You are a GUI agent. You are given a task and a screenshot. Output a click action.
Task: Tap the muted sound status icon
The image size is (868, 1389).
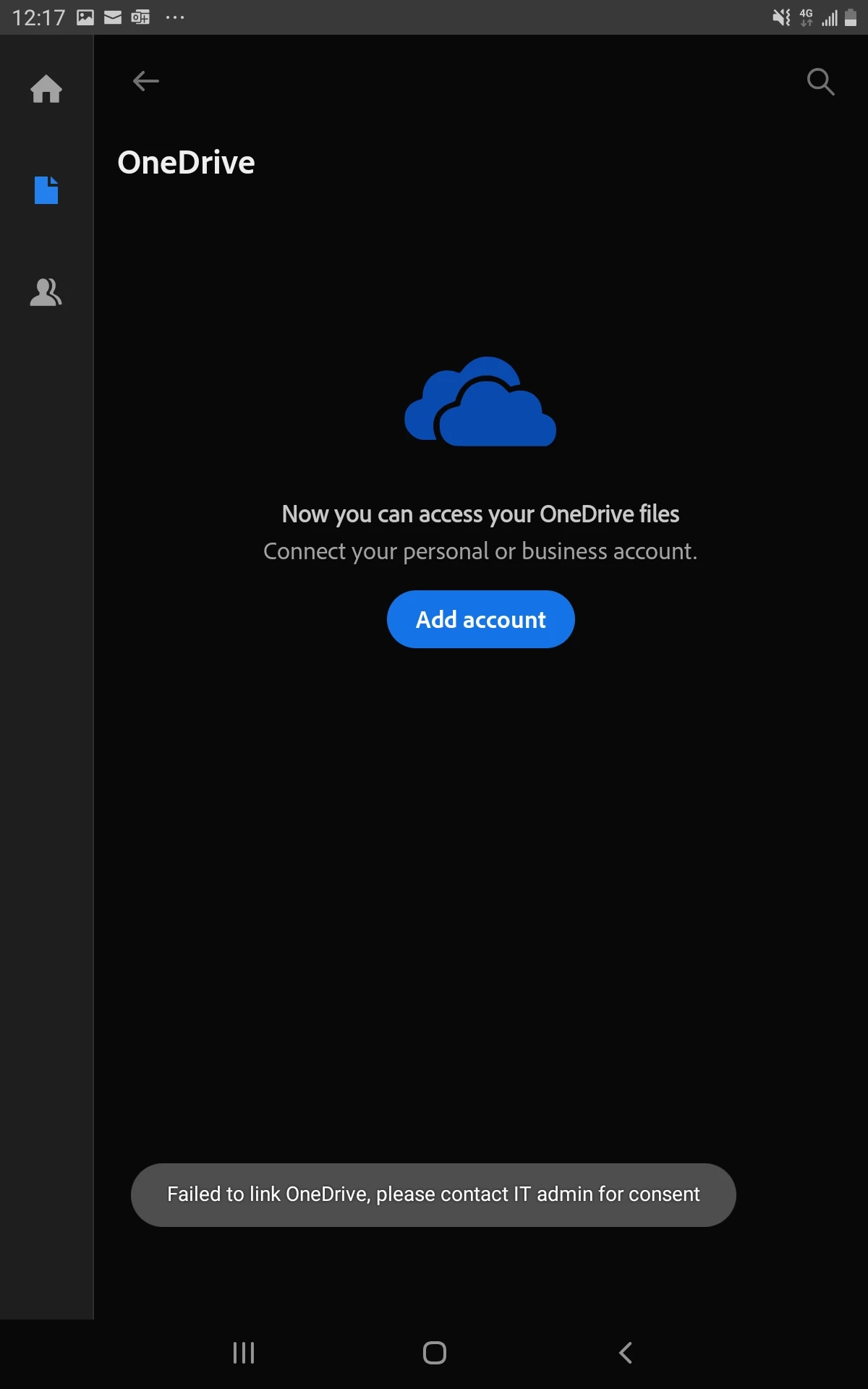(x=781, y=17)
